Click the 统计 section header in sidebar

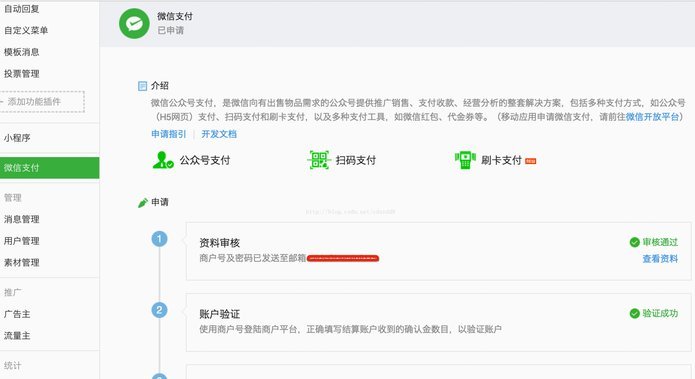tap(13, 366)
